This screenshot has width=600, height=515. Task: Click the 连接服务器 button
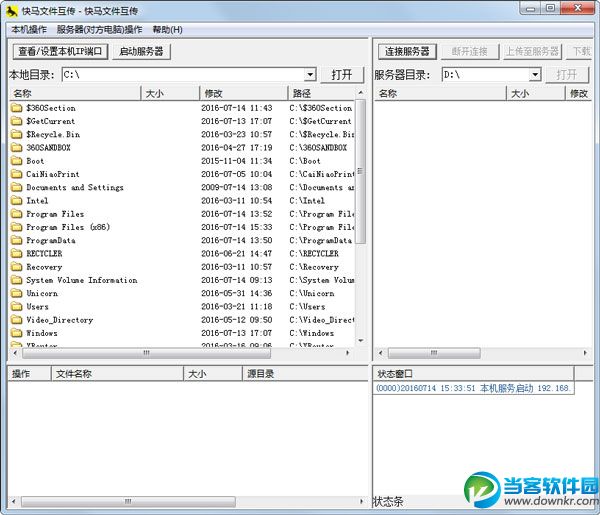click(407, 51)
